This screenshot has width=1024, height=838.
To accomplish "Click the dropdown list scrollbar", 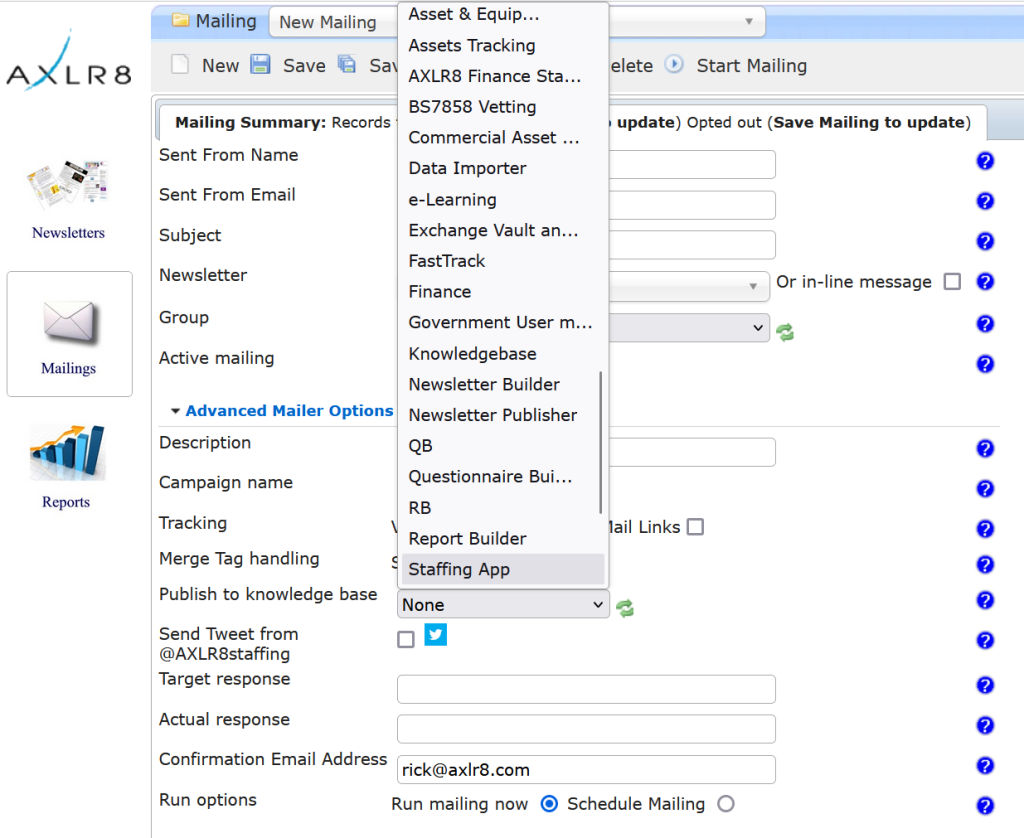I will click(600, 443).
